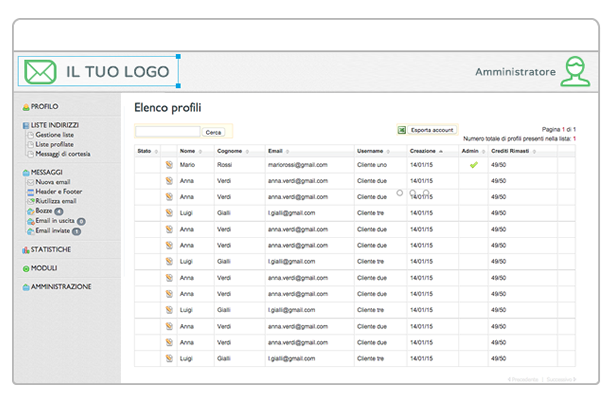The height and width of the screenshot is (400, 611).
Task: Click the Email in uscita count badge
Action: pyautogui.click(x=81, y=221)
